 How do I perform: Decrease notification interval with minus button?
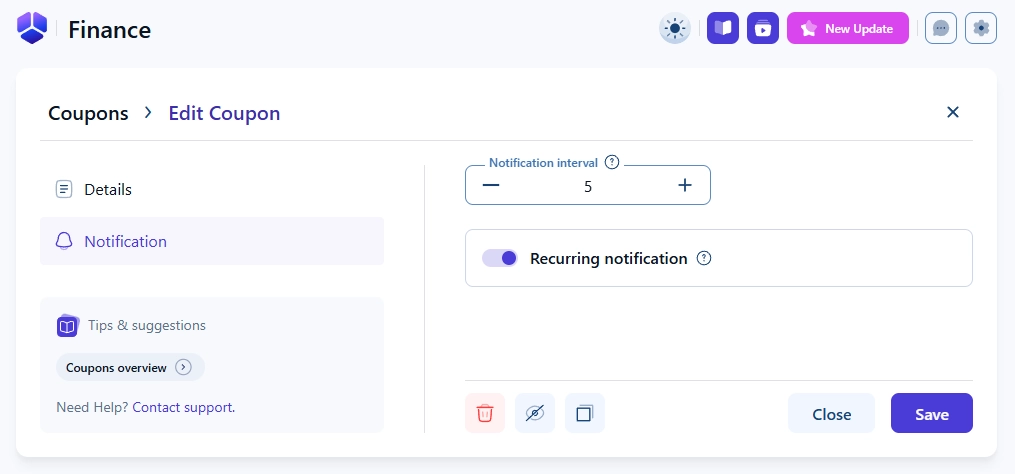(490, 185)
